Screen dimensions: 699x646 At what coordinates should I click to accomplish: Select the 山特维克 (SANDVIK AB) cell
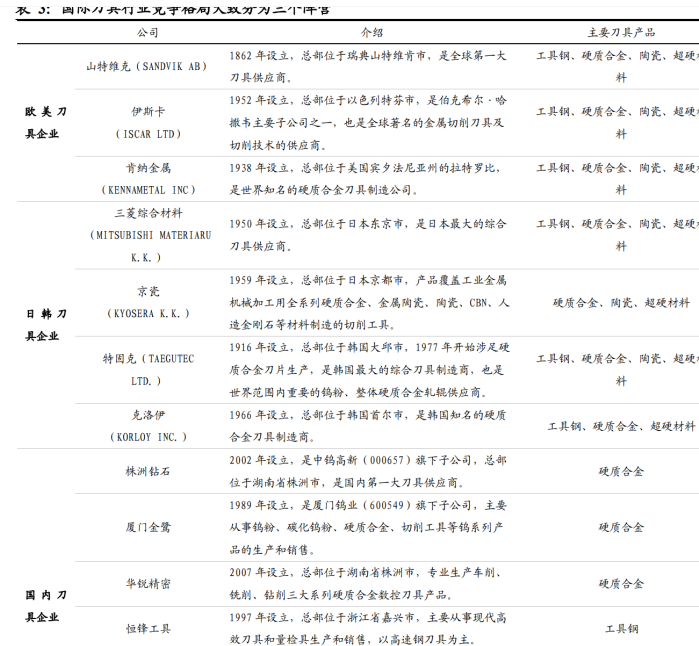click(147, 66)
